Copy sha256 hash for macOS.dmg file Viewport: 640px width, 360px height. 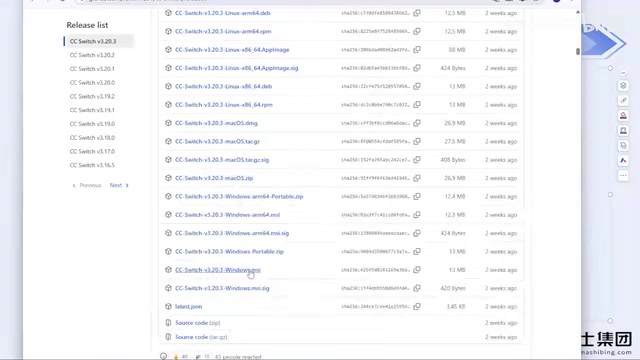(x=417, y=123)
